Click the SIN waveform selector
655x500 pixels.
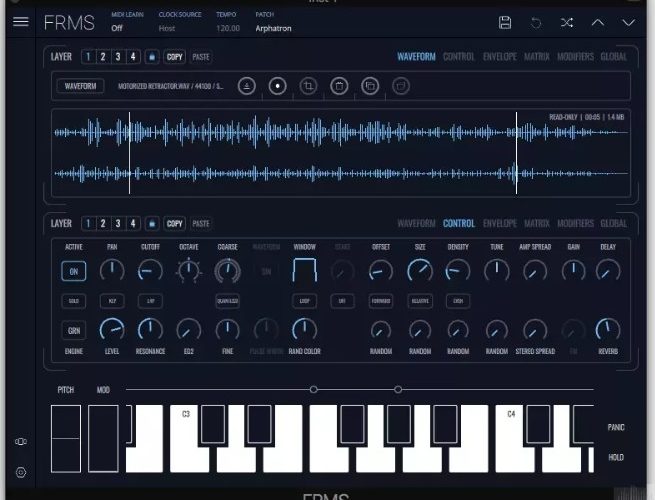(x=266, y=272)
